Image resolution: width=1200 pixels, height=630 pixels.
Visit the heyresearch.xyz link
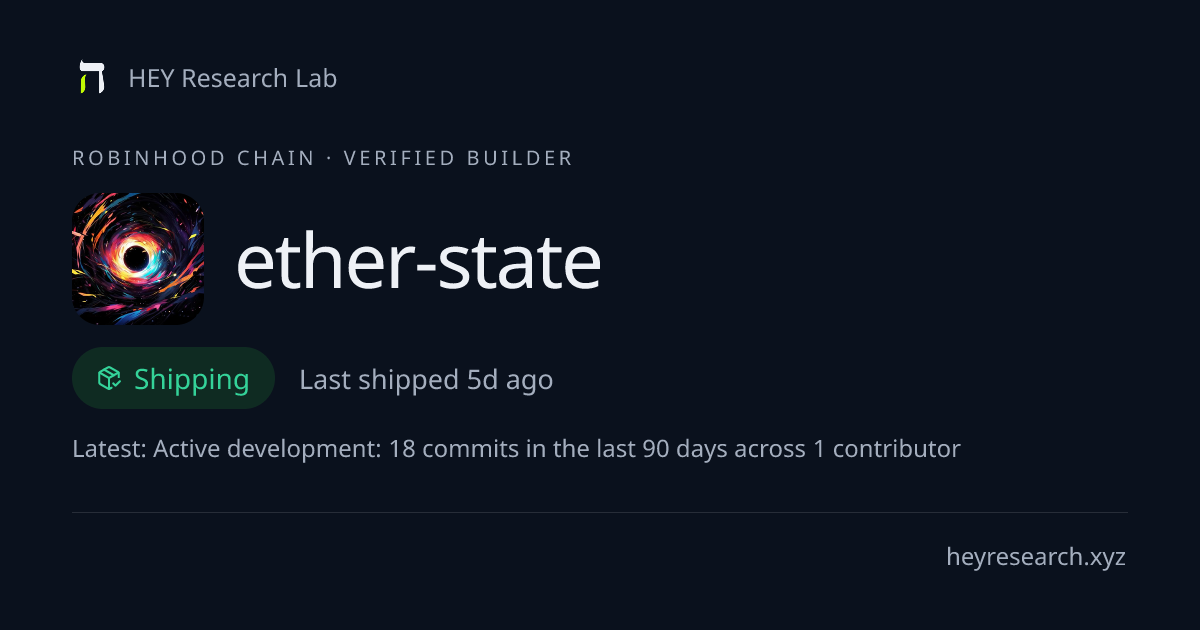(x=1036, y=557)
